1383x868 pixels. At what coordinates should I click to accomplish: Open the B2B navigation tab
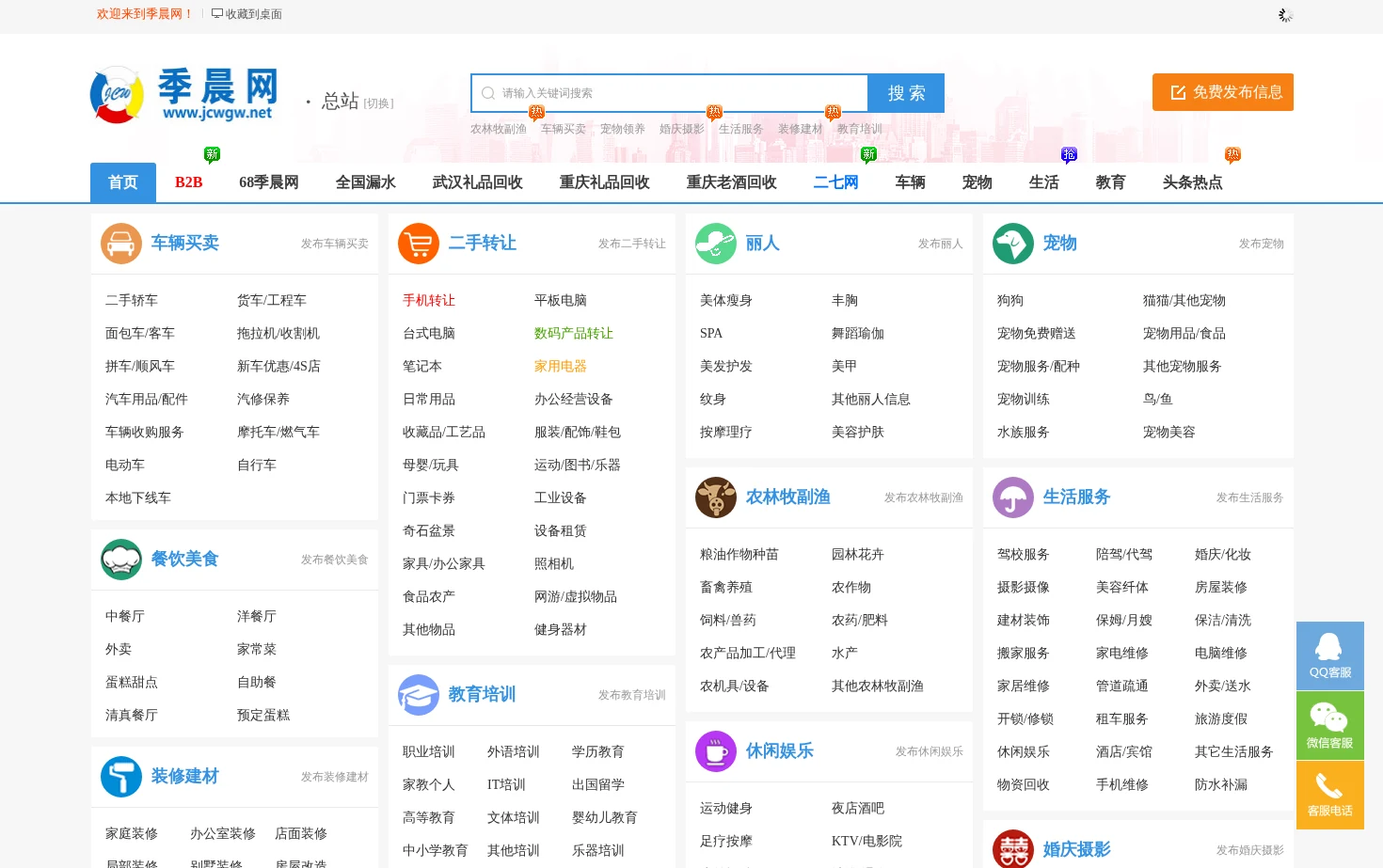(189, 182)
